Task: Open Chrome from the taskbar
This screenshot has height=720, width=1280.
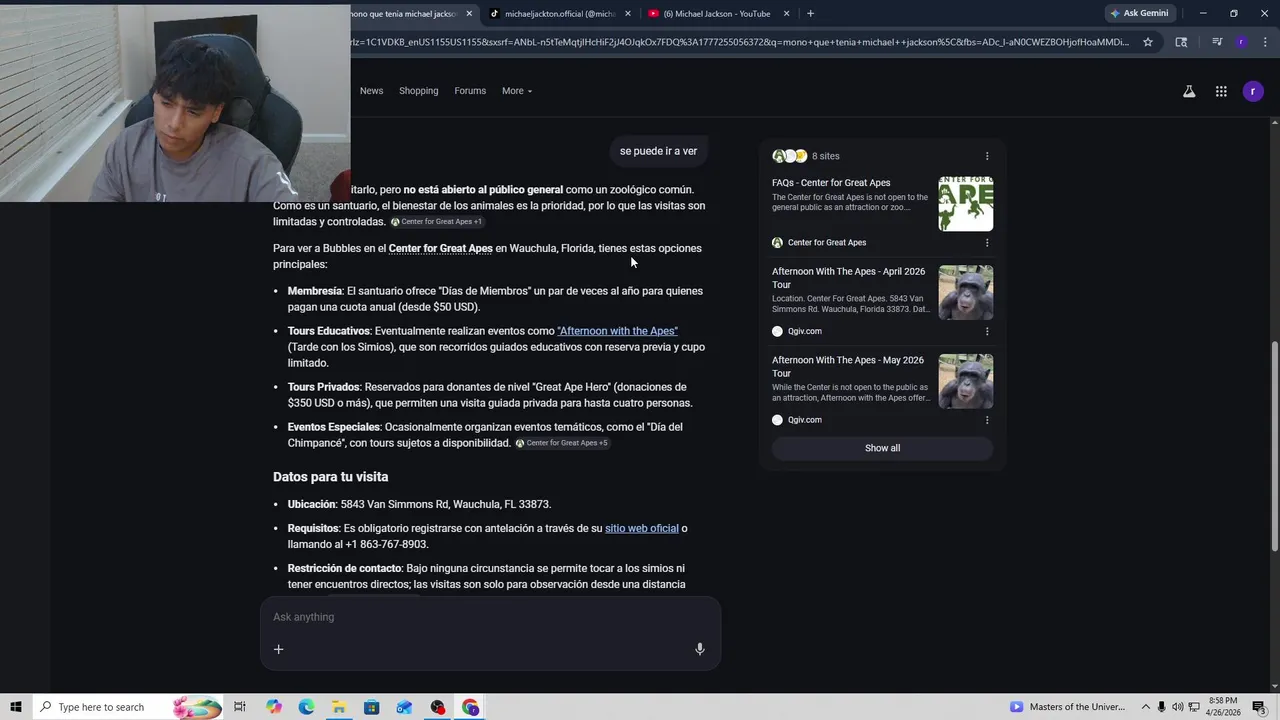Action: [470, 707]
